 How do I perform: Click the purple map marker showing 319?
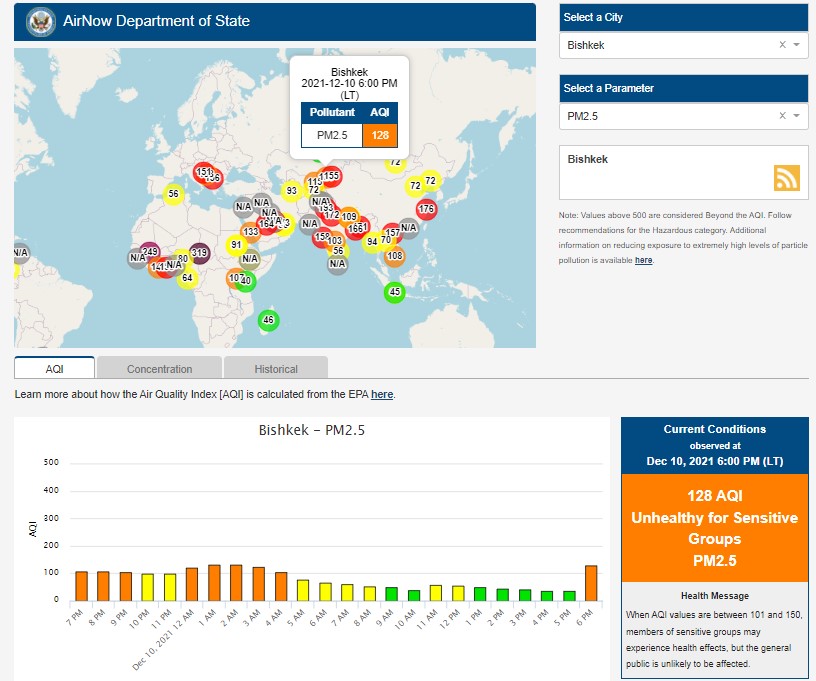point(199,253)
